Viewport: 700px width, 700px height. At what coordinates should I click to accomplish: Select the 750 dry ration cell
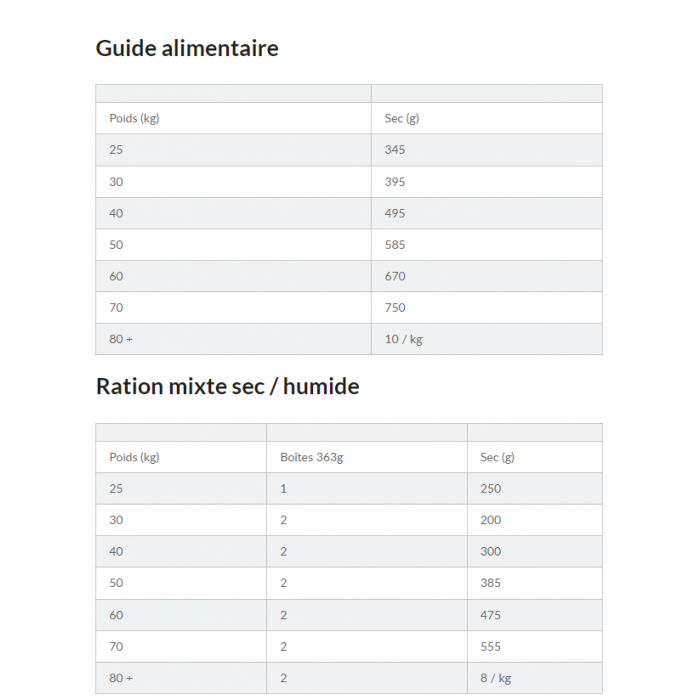coord(395,308)
